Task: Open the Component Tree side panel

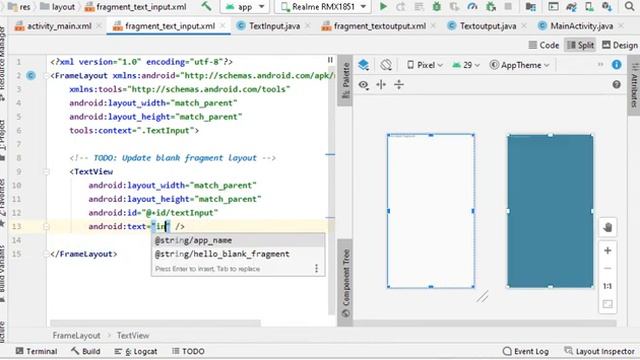Action: (x=345, y=282)
